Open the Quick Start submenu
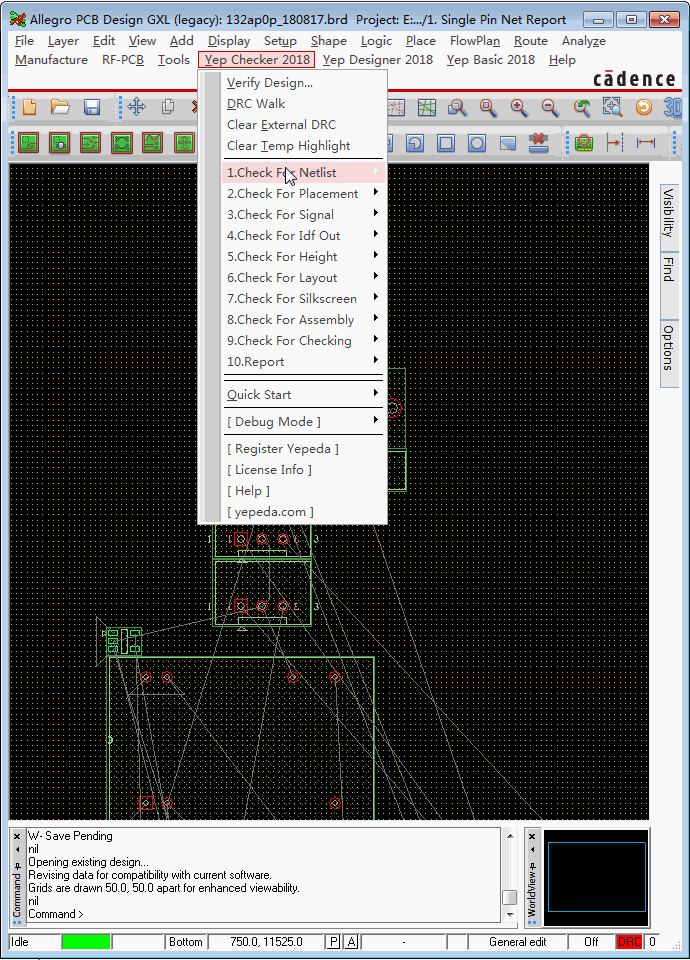690x960 pixels. point(304,395)
